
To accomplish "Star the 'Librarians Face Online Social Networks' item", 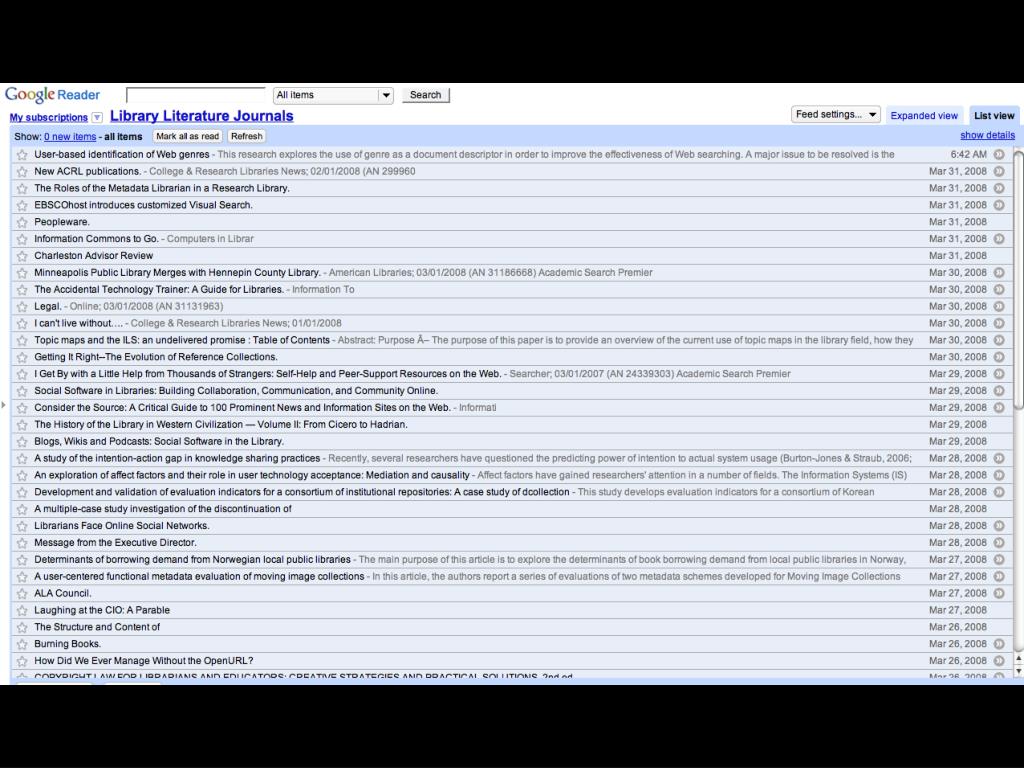I will [x=22, y=526].
